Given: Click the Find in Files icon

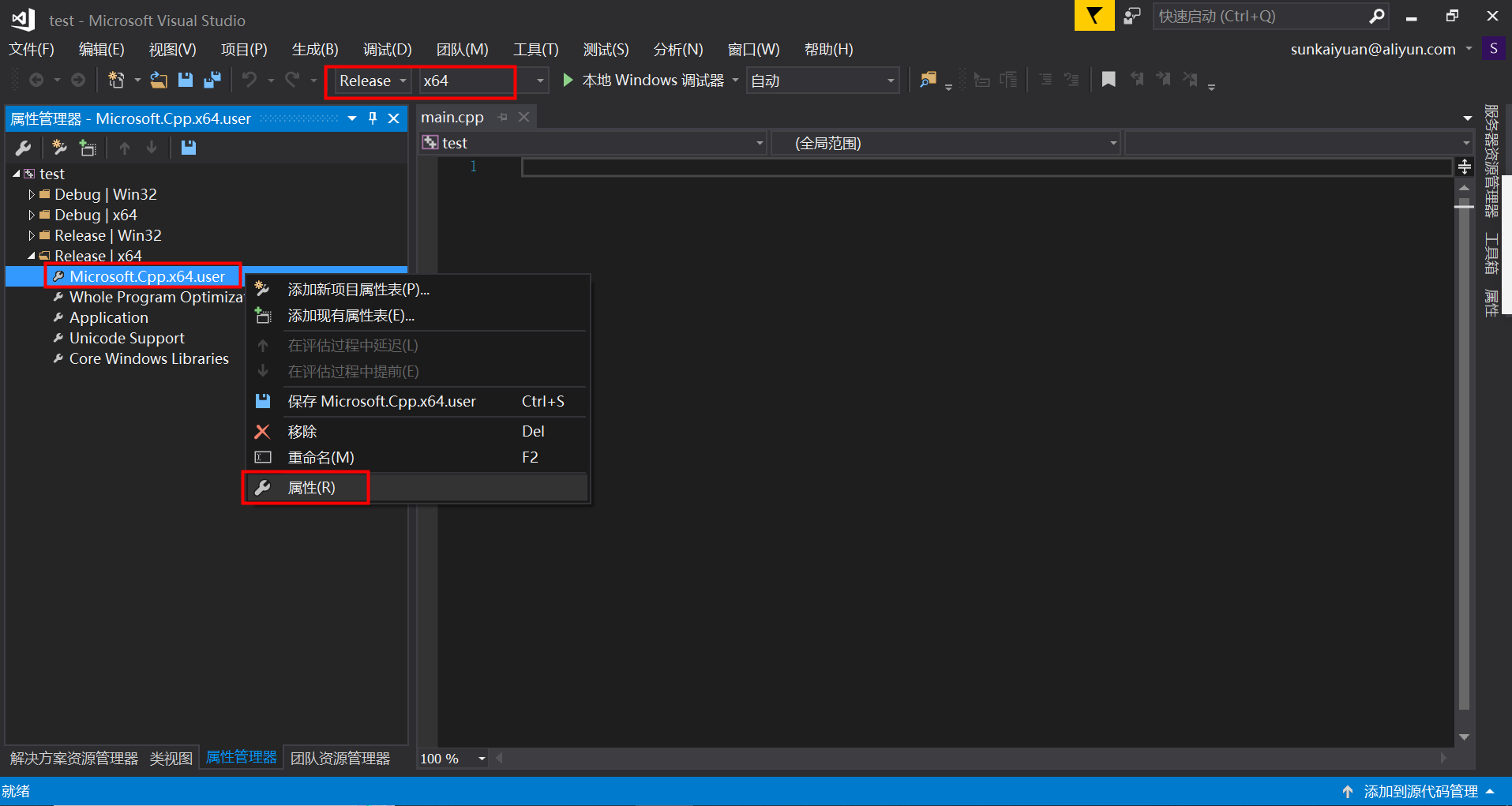Looking at the screenshot, I should tap(928, 80).
